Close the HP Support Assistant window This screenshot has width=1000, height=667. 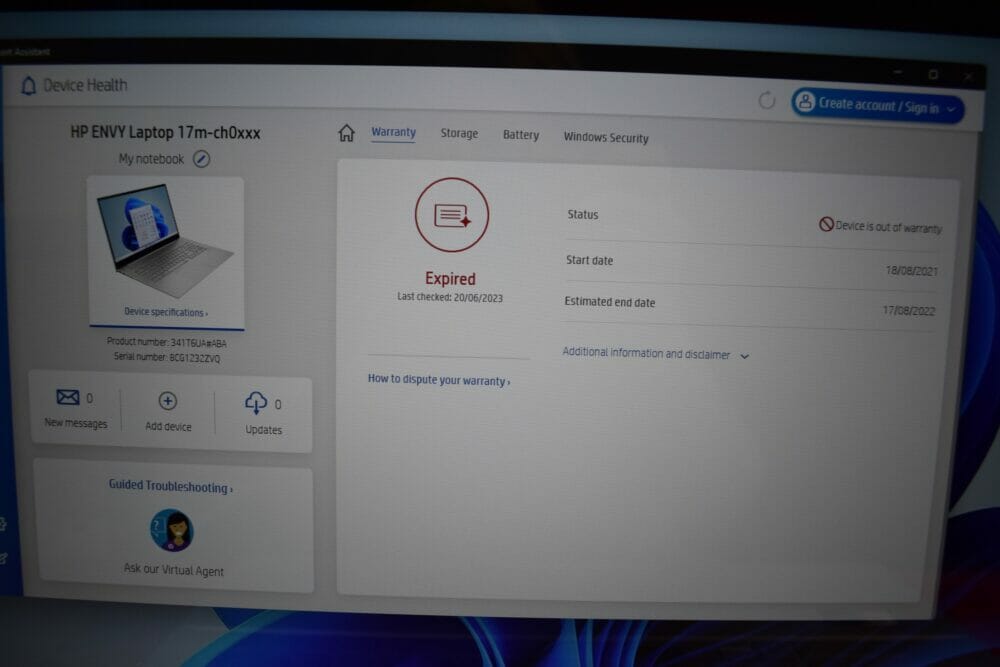pos(968,77)
